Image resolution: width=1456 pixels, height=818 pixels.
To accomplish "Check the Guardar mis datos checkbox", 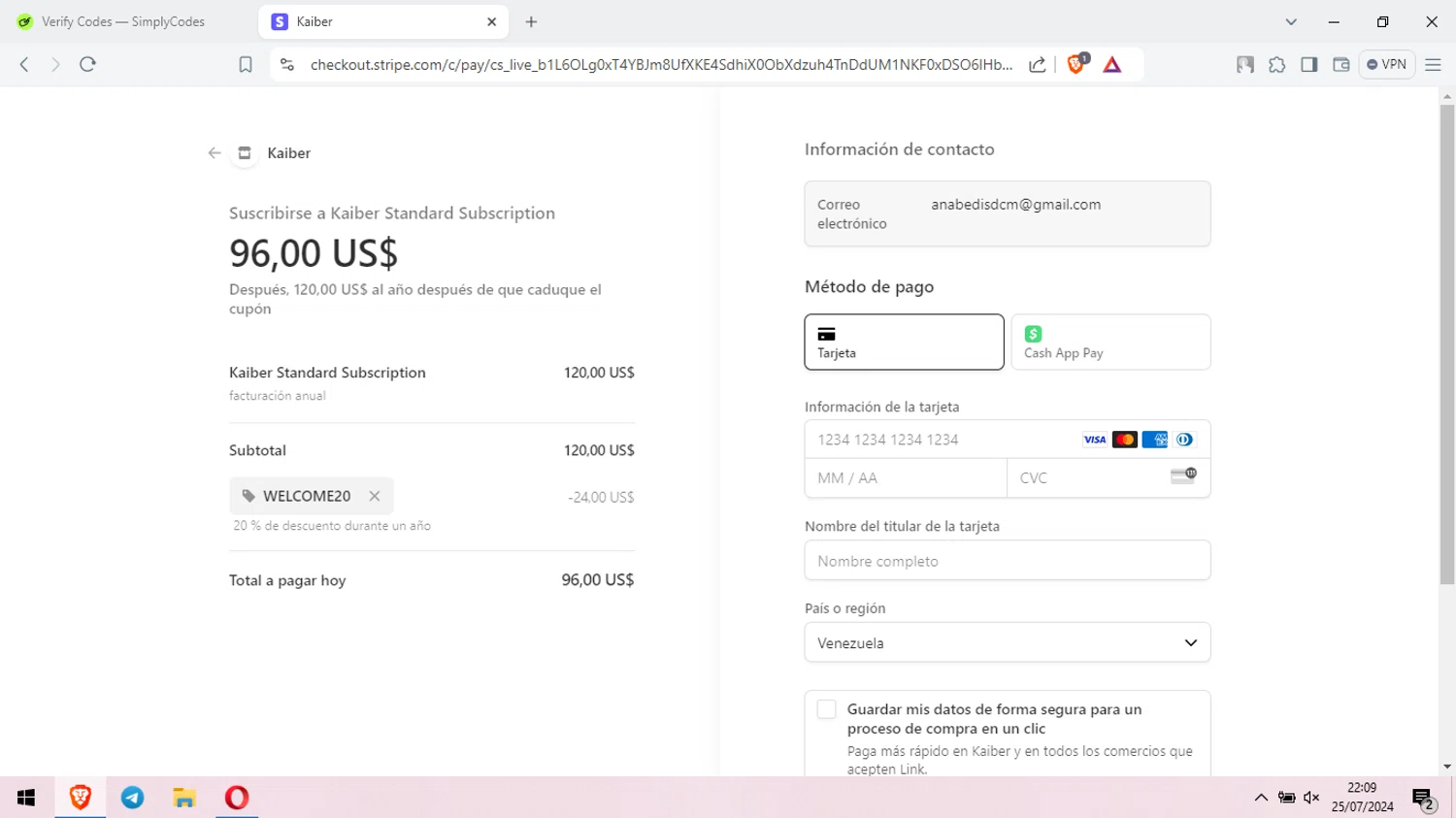I will coord(826,709).
